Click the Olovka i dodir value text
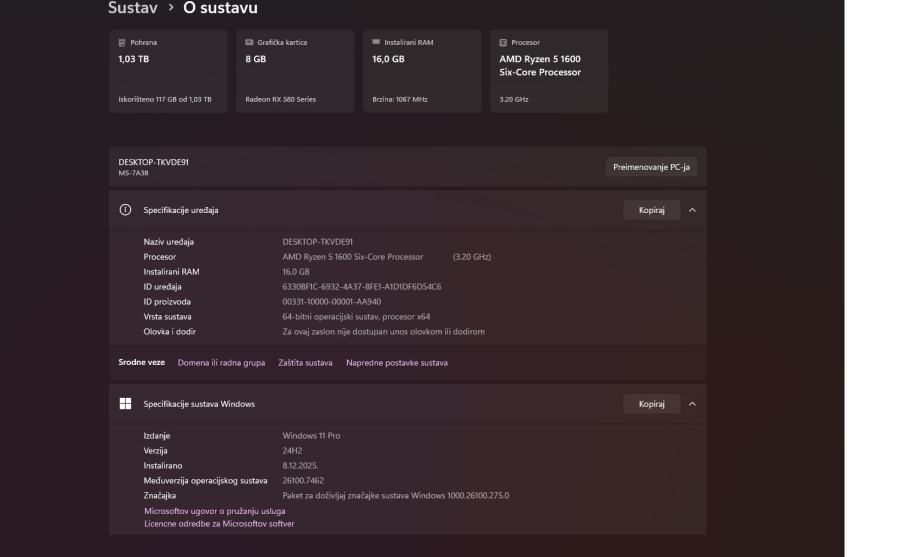 point(383,332)
